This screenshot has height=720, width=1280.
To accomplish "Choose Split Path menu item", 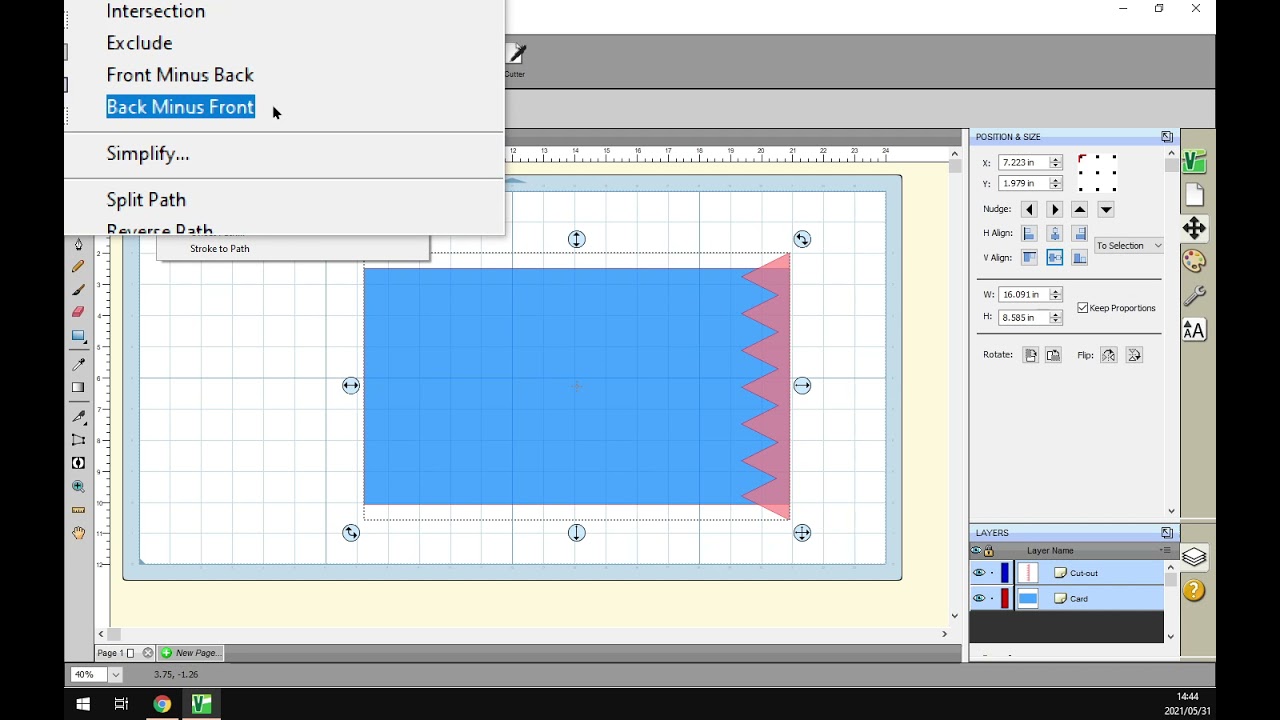I will [146, 200].
